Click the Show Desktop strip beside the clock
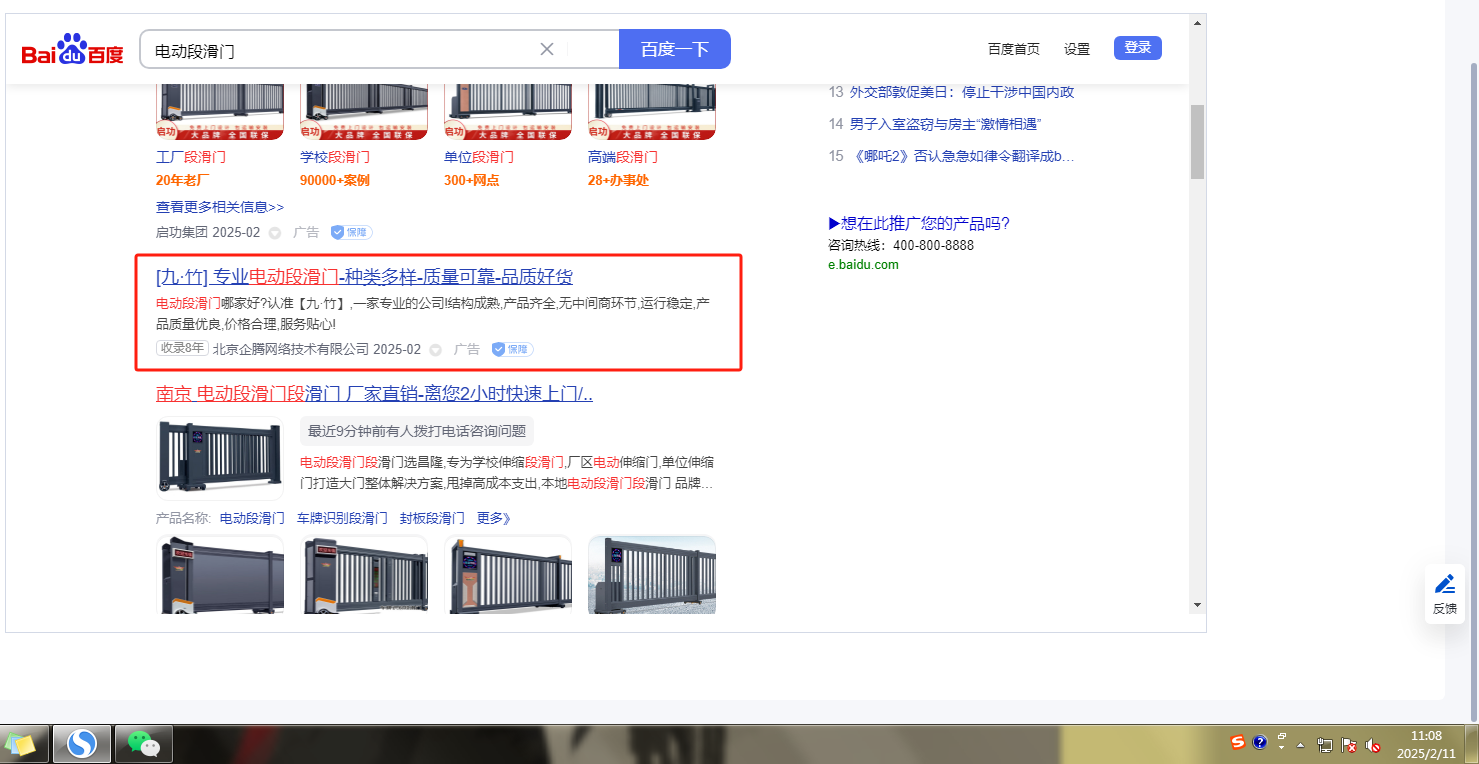Image resolution: width=1479 pixels, height=764 pixels. click(1472, 744)
